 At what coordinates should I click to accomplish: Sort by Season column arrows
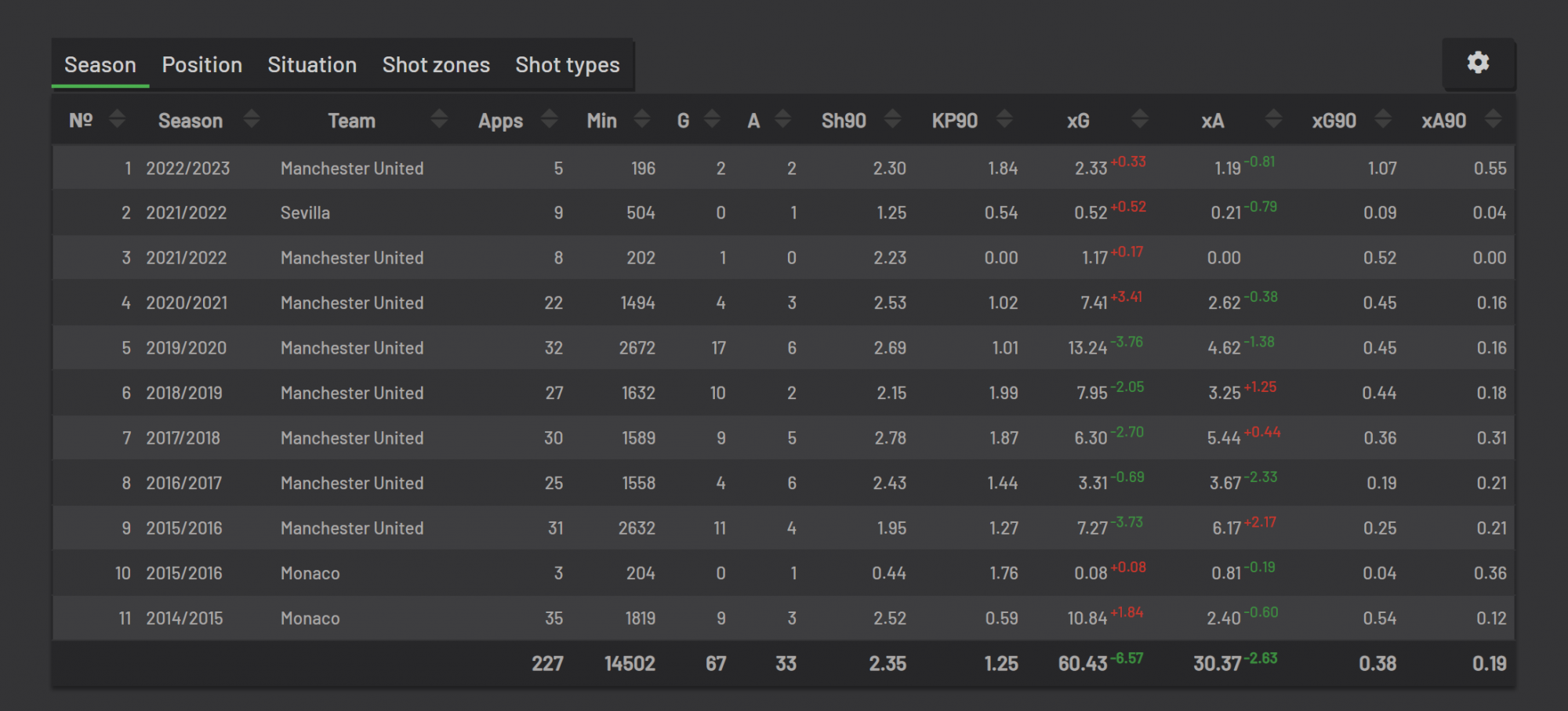point(251,119)
